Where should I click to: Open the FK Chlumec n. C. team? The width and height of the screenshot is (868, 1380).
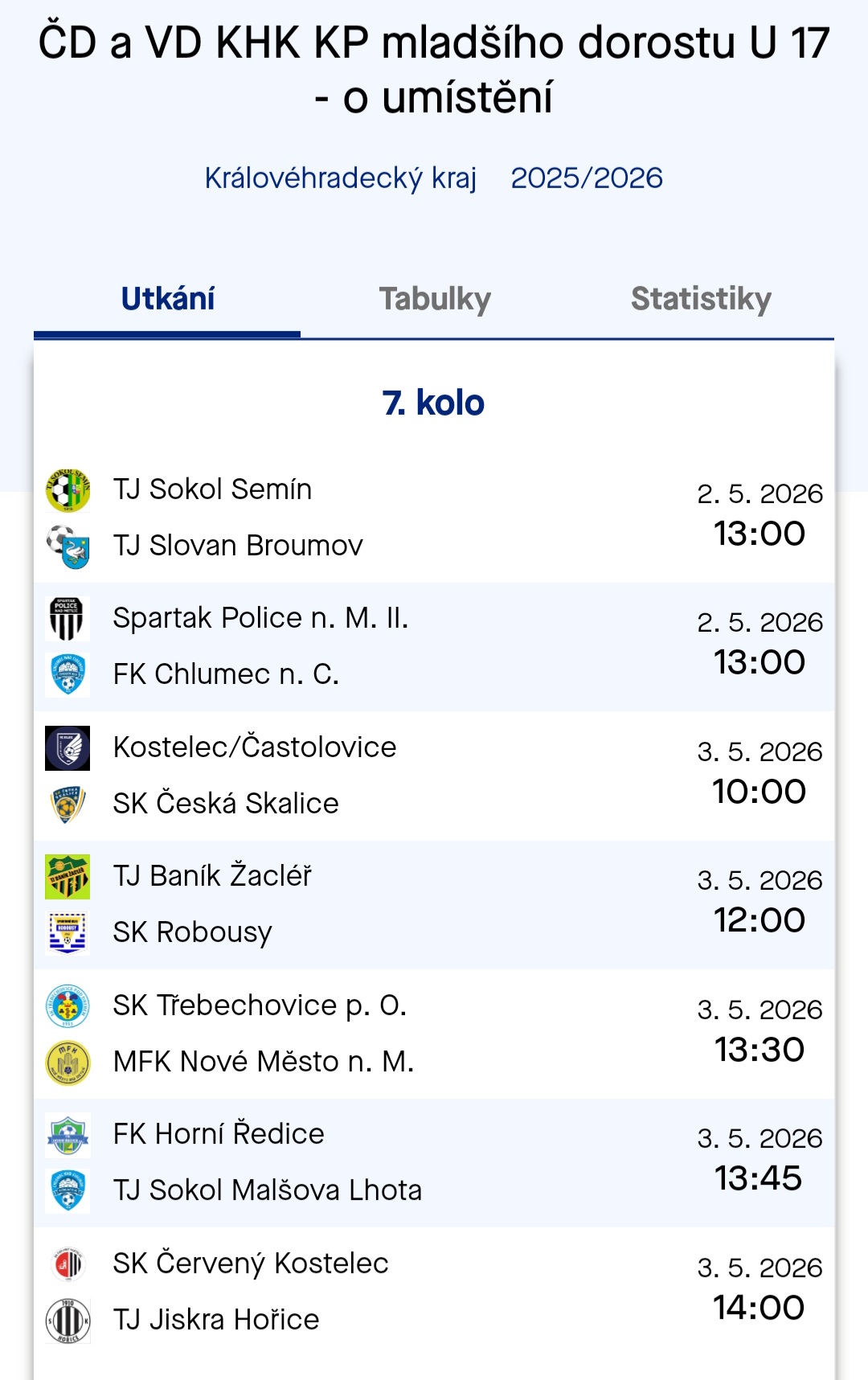pyautogui.click(x=226, y=674)
